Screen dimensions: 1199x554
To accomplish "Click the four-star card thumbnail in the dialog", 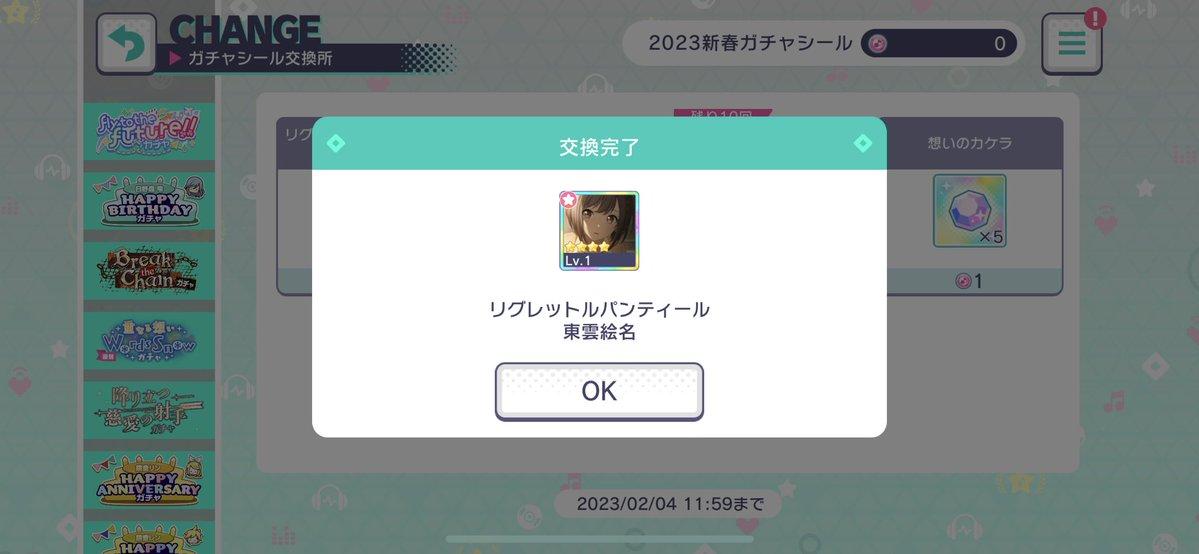I will (x=599, y=231).
